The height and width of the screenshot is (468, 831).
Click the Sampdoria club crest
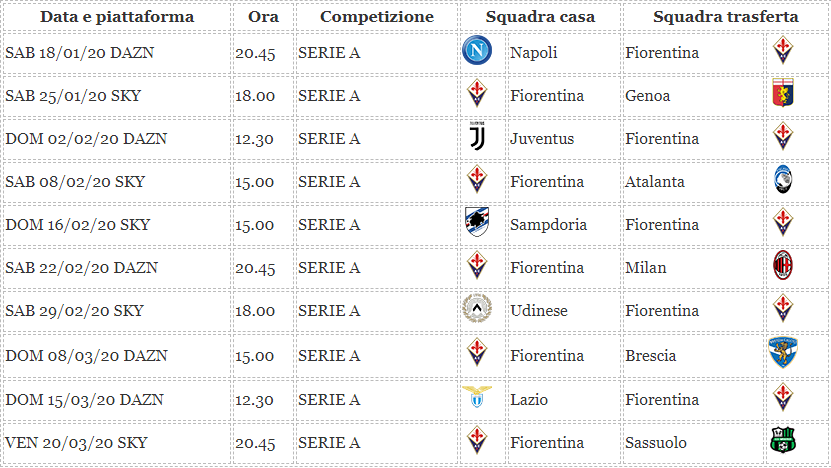point(477,223)
